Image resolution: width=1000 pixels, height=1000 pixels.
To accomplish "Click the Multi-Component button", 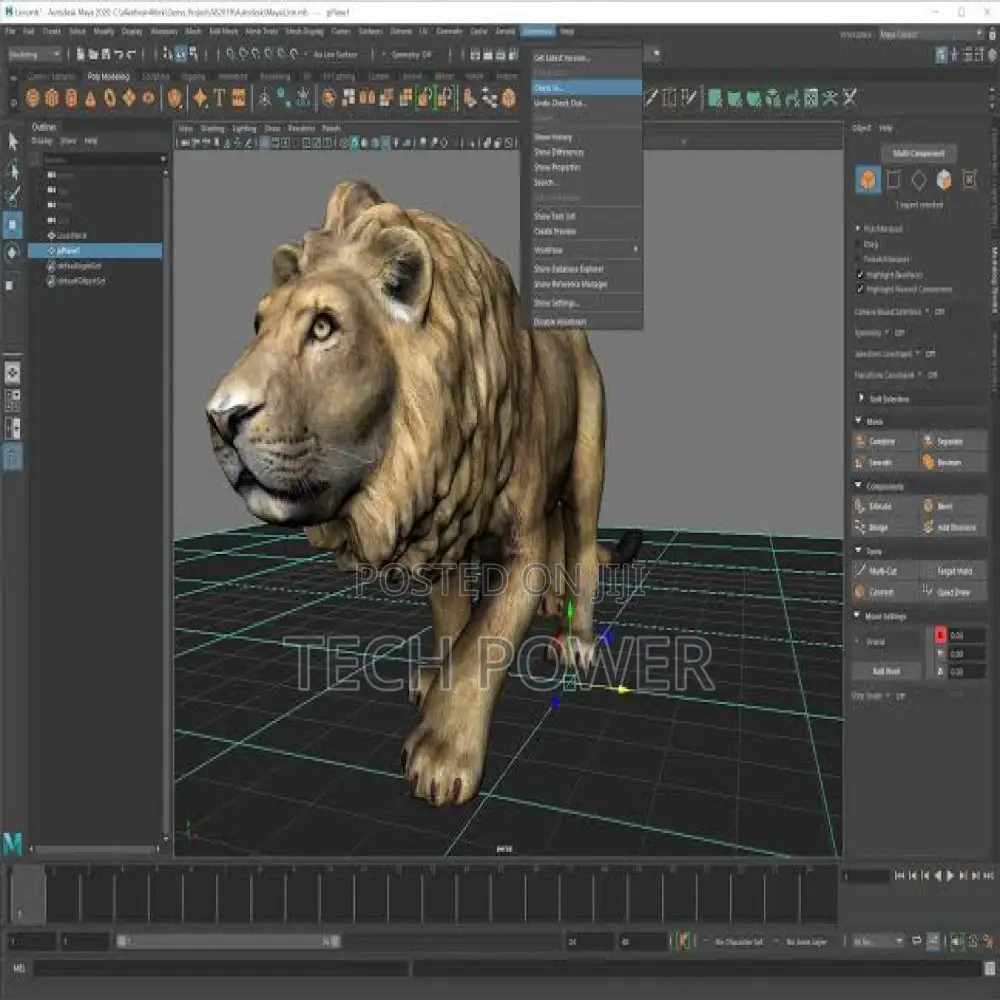I will 918,154.
